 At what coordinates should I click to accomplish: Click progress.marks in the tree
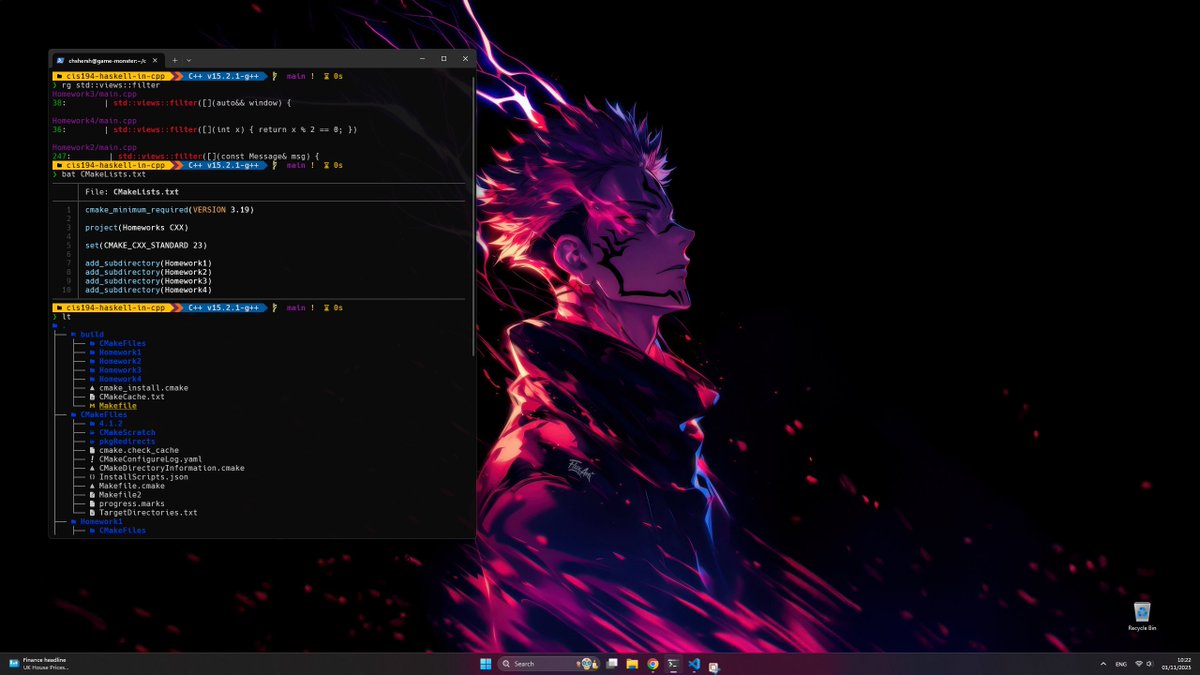click(x=132, y=504)
